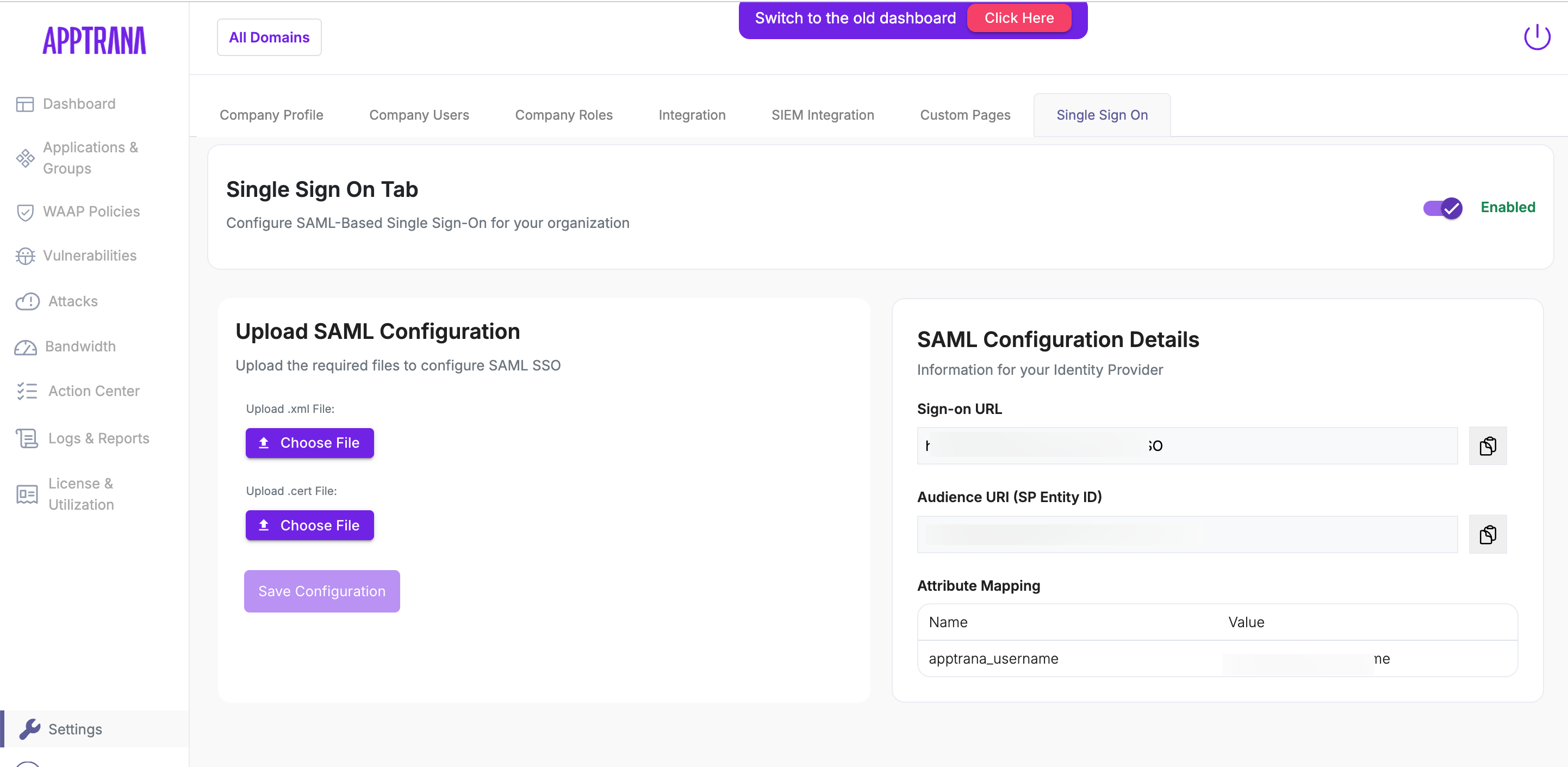1568x767 pixels.
Task: Choose File for the .xml upload
Action: pyautogui.click(x=309, y=443)
